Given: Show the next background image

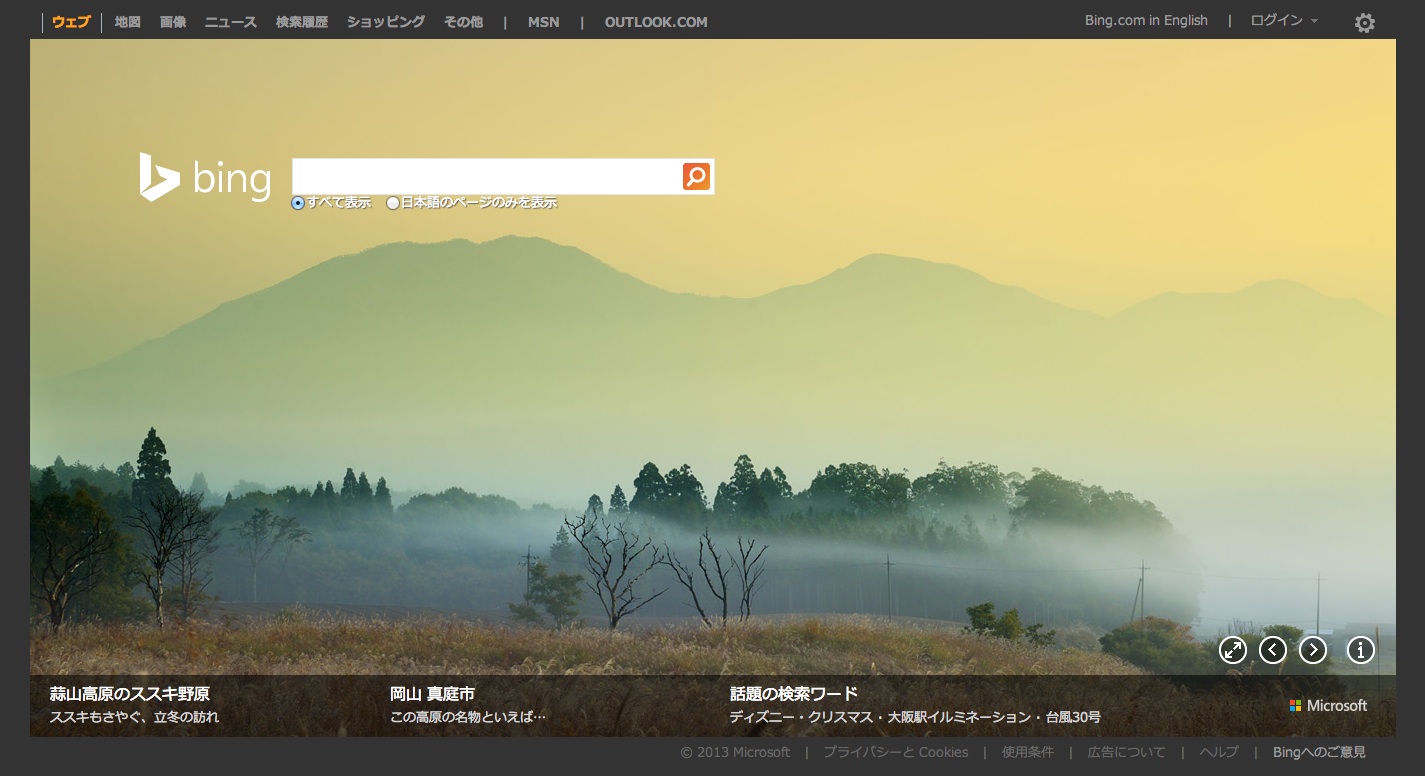Looking at the screenshot, I should [x=1312, y=650].
